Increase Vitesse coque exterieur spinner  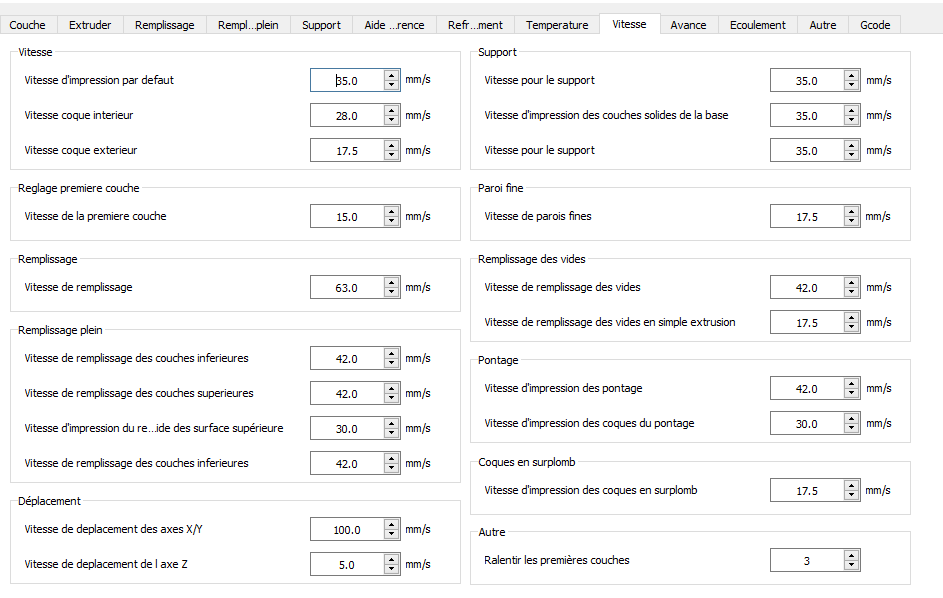[x=391, y=146]
